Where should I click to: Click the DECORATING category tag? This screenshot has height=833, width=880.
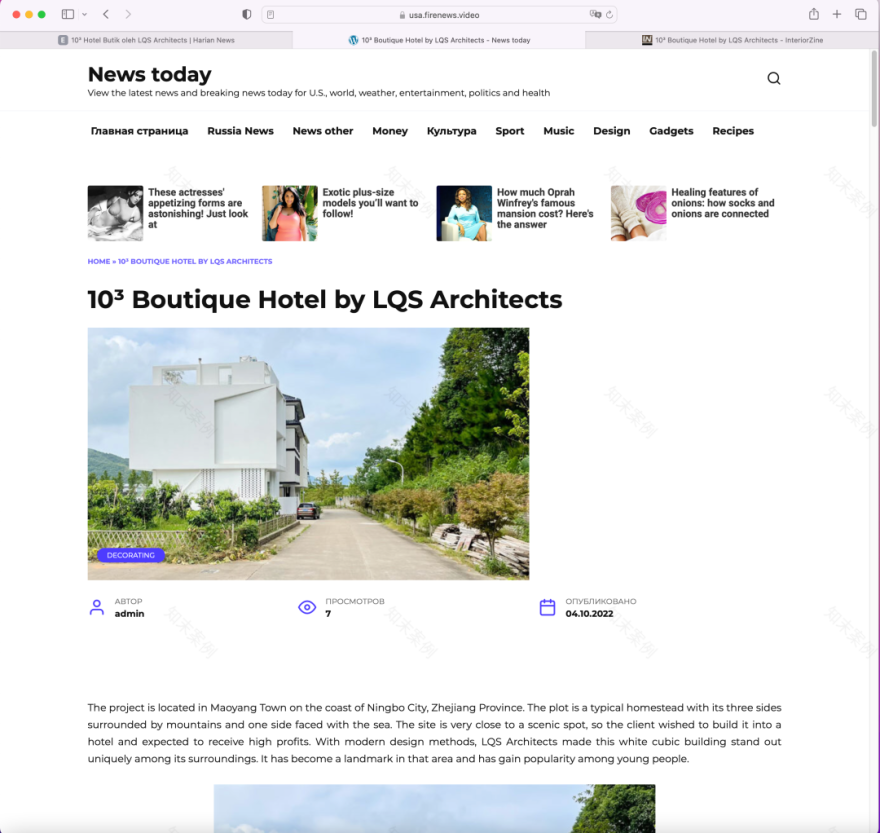[131, 555]
